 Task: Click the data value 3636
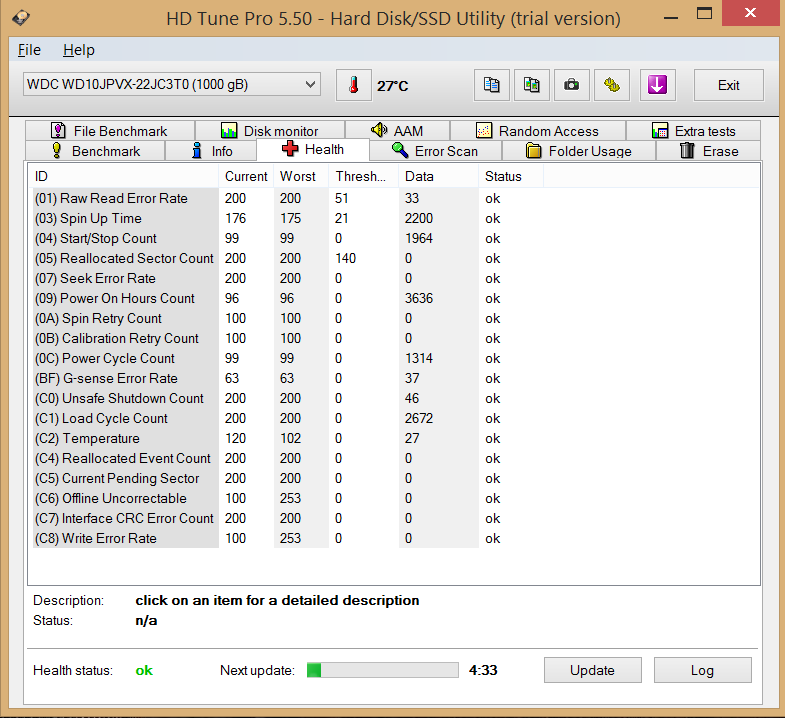[x=419, y=298]
